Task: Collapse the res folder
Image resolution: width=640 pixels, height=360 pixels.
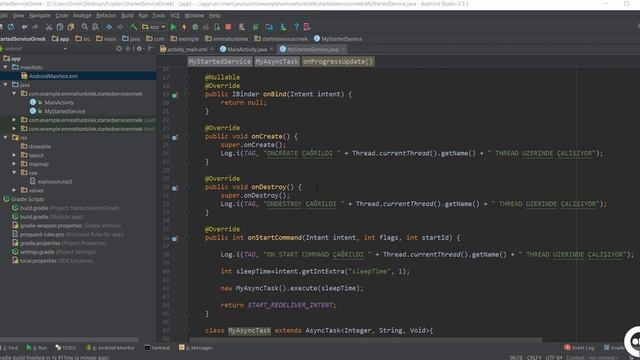Action: pos(6,138)
